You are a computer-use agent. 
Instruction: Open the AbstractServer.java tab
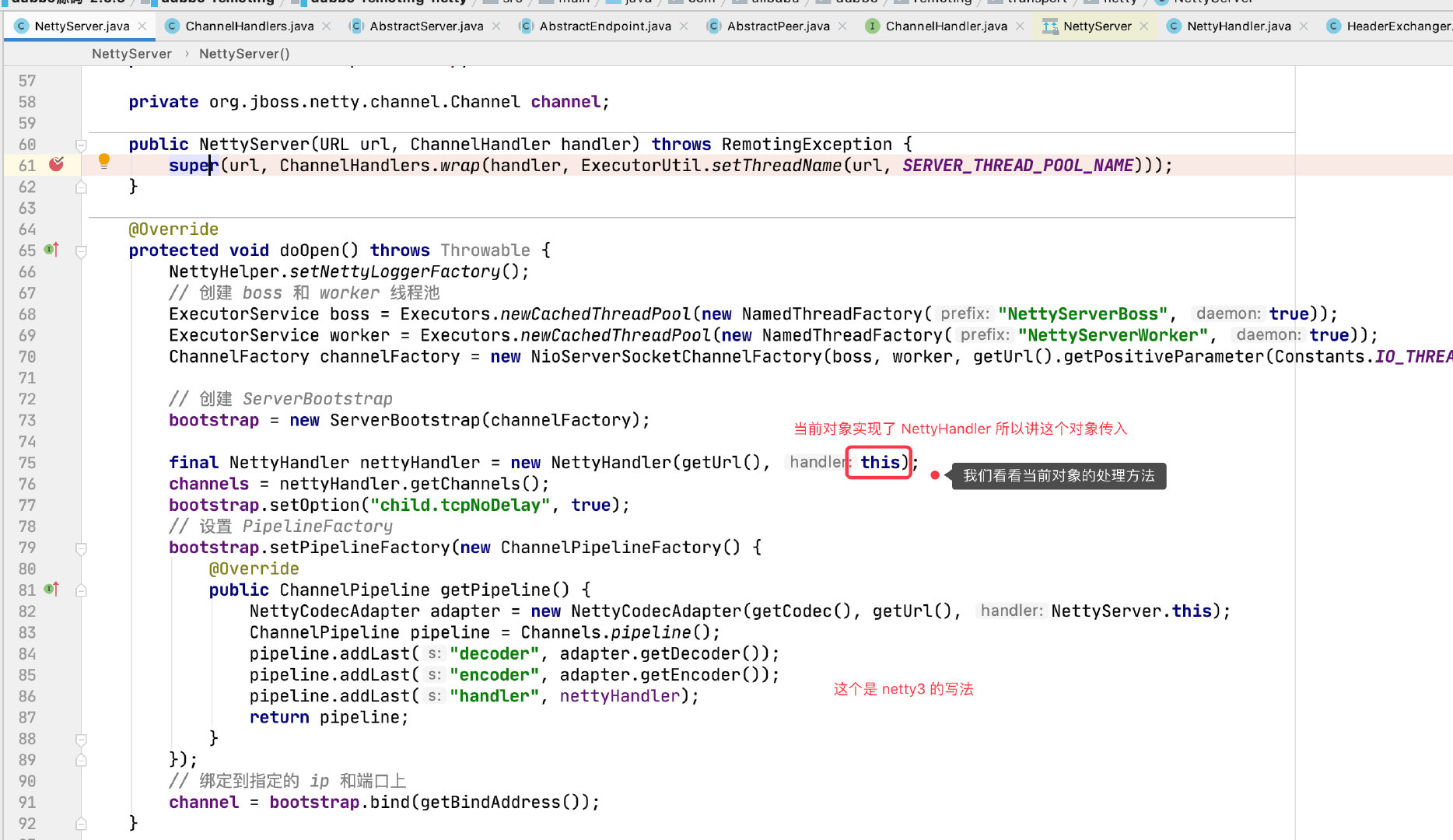click(426, 26)
